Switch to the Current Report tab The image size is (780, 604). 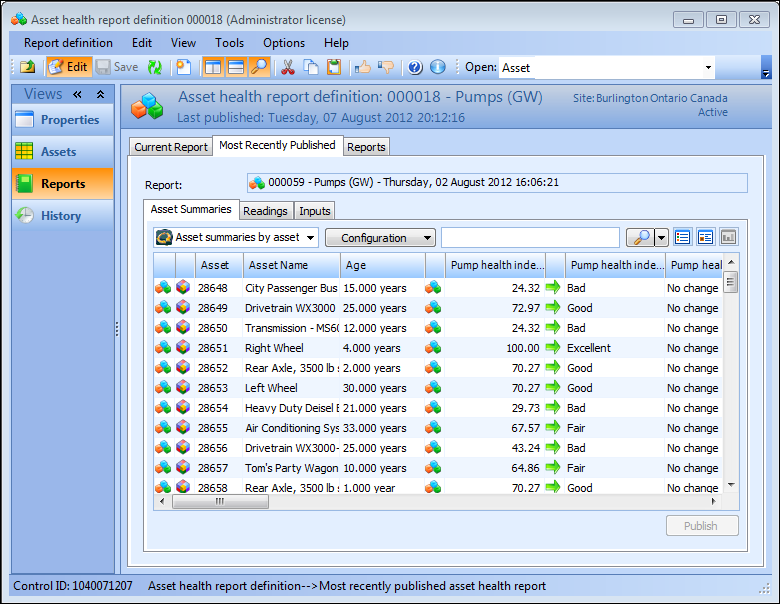point(171,147)
